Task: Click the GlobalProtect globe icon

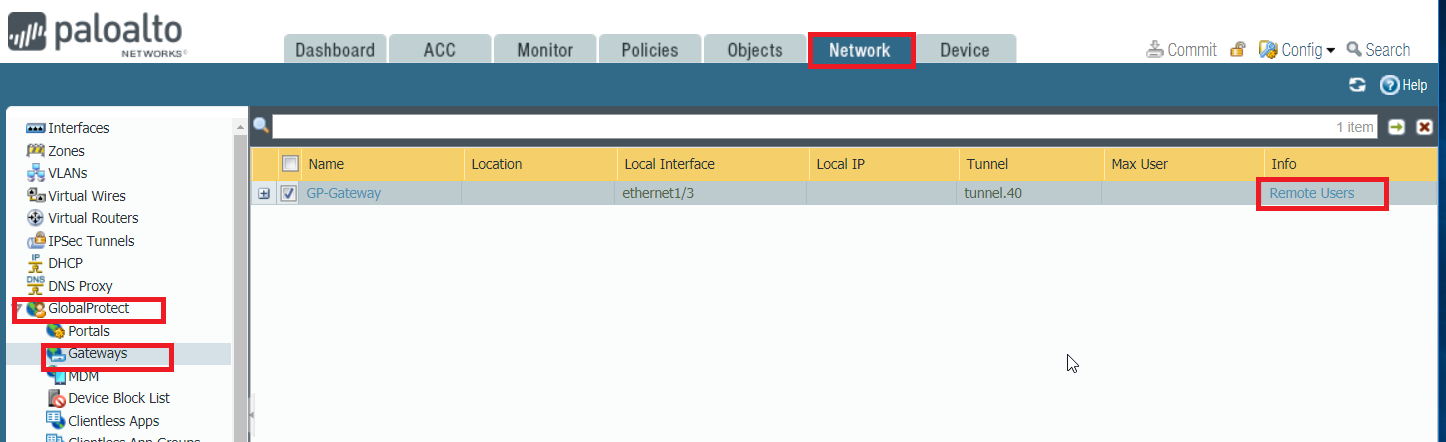Action: [36, 309]
